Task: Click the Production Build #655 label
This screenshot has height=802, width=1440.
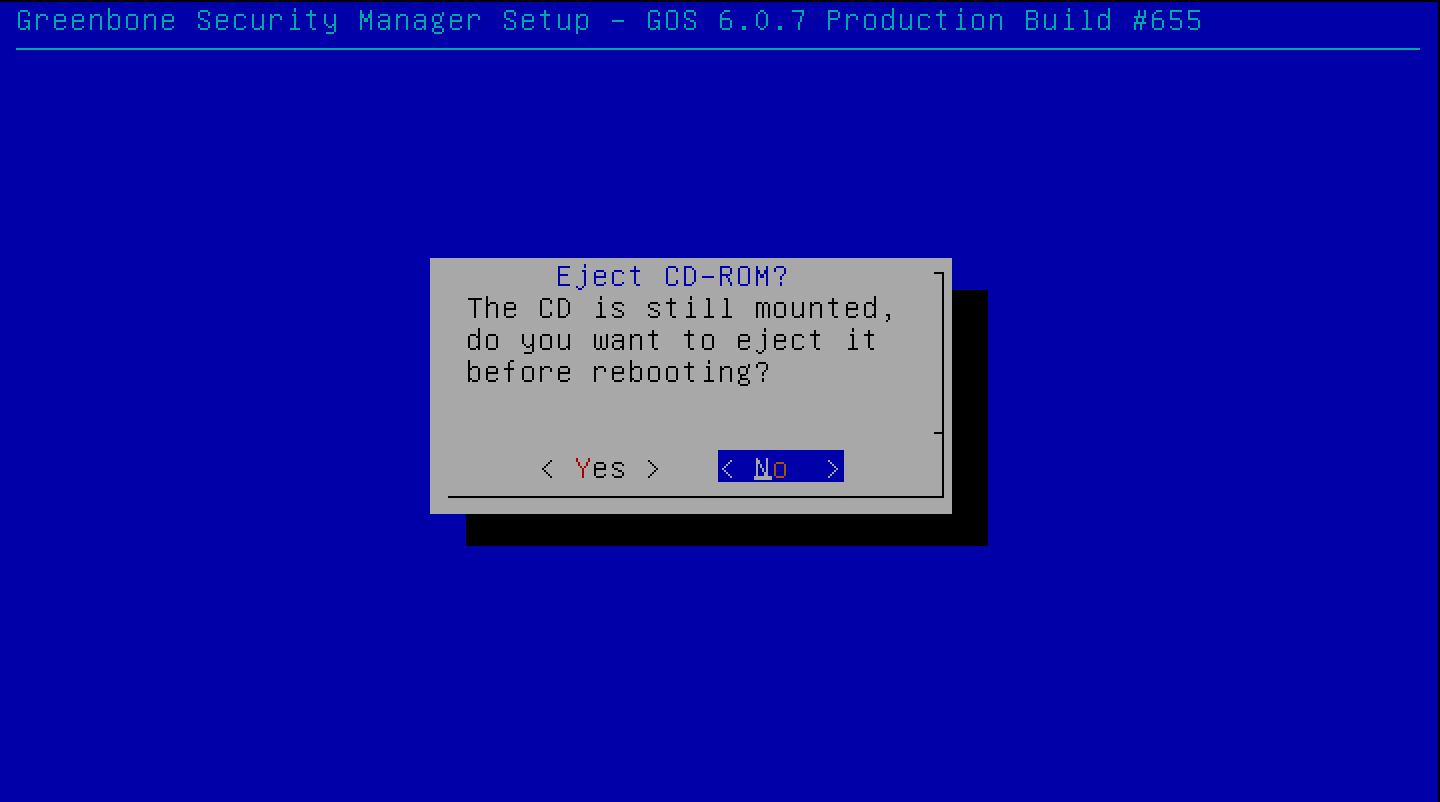Action: point(1014,21)
